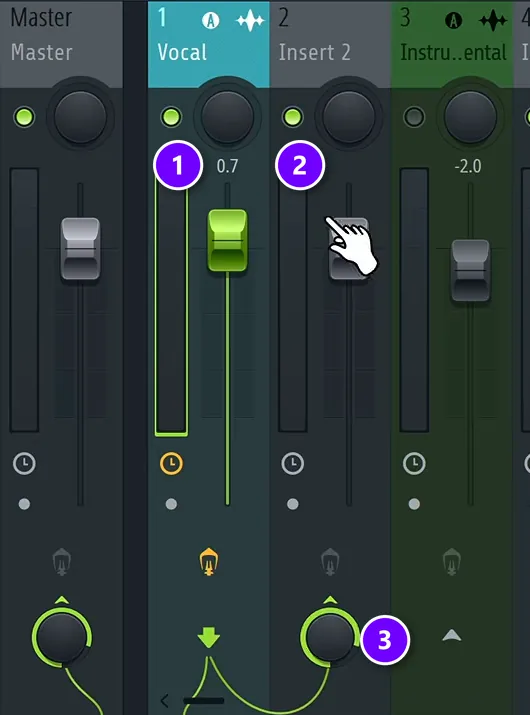
Task: Toggle the small dot button on Master track
Action: point(24,504)
